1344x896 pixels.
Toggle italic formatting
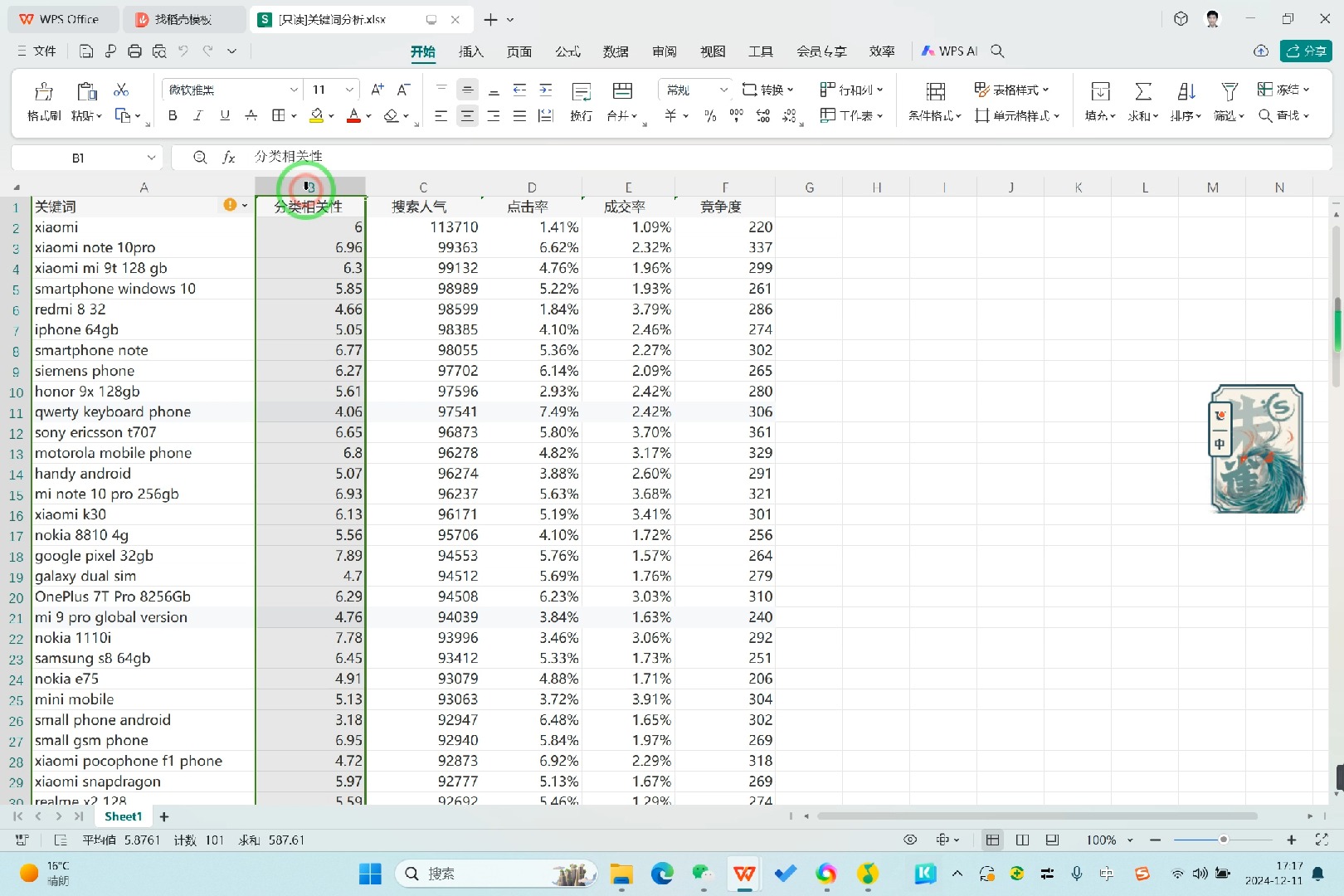[x=198, y=116]
